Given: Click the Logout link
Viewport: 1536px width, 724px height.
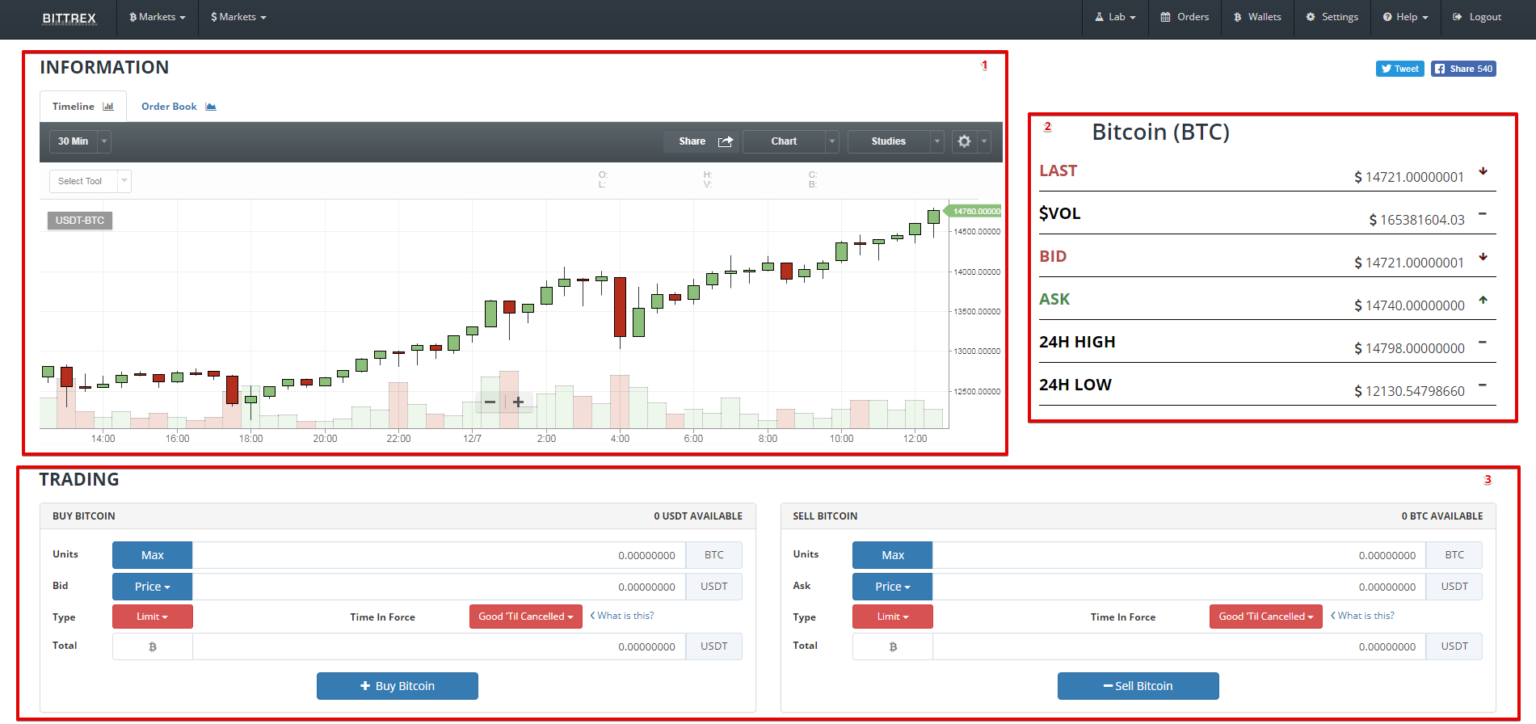Looking at the screenshot, I should pos(1477,17).
